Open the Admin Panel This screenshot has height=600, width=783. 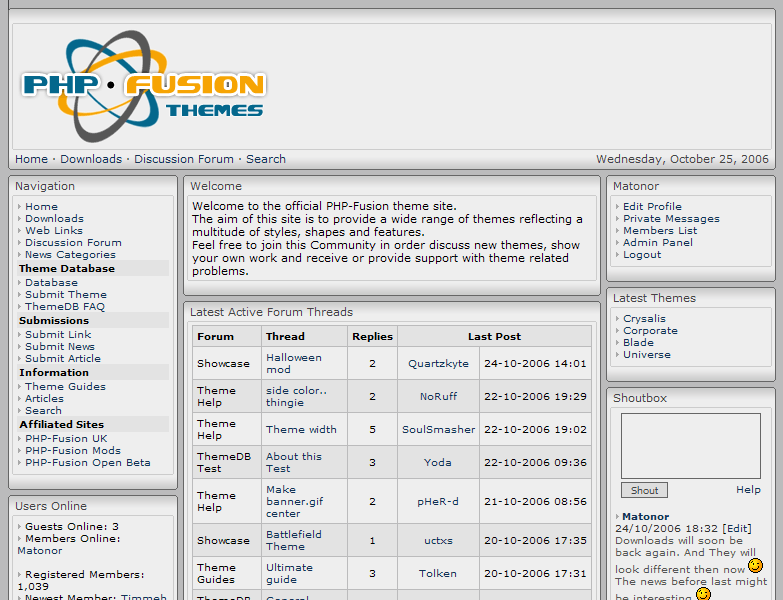[658, 243]
